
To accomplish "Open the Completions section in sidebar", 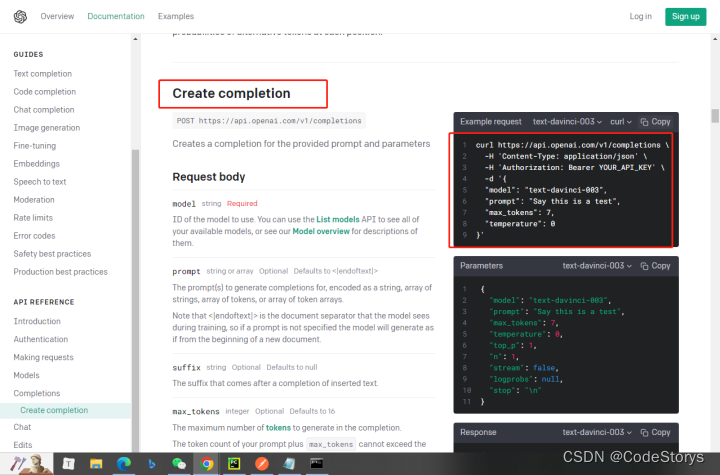I will [x=37, y=393].
